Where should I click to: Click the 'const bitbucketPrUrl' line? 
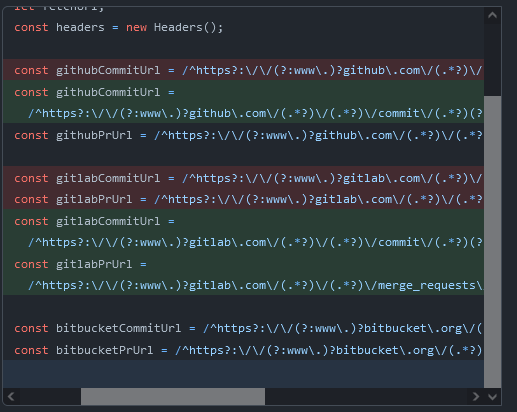[x=243, y=350]
